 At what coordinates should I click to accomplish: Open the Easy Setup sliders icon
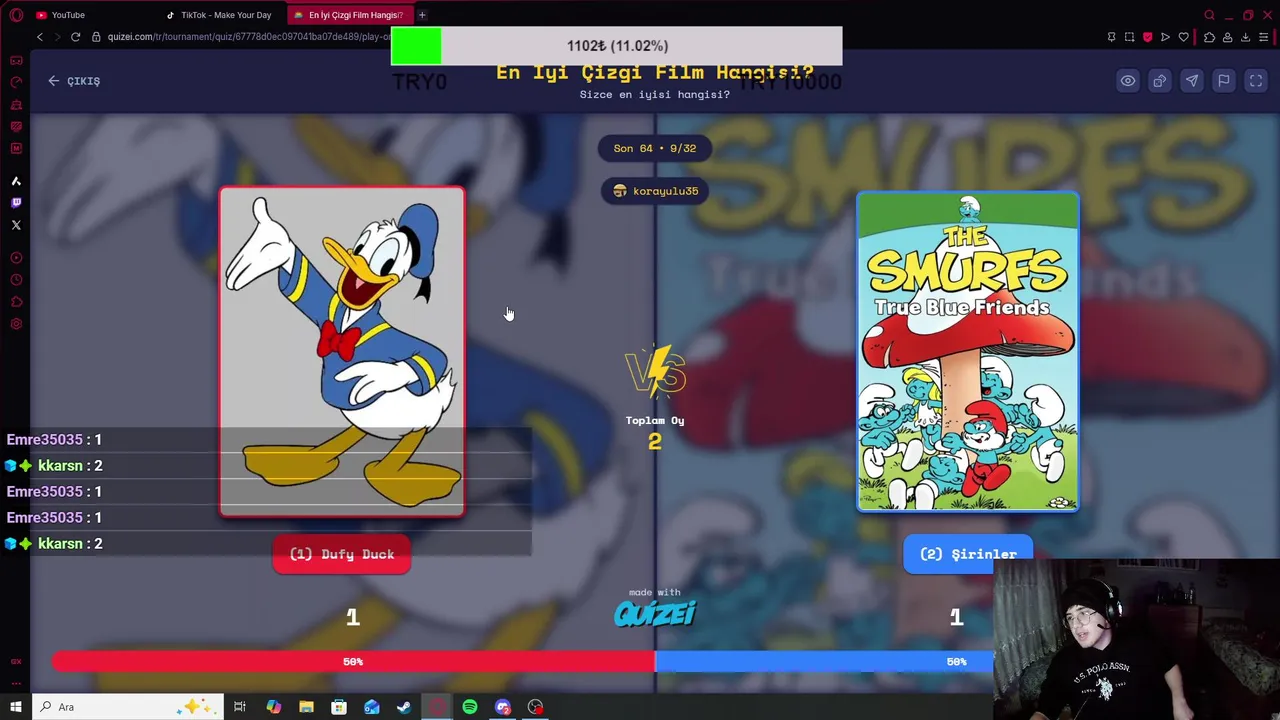click(x=1264, y=37)
